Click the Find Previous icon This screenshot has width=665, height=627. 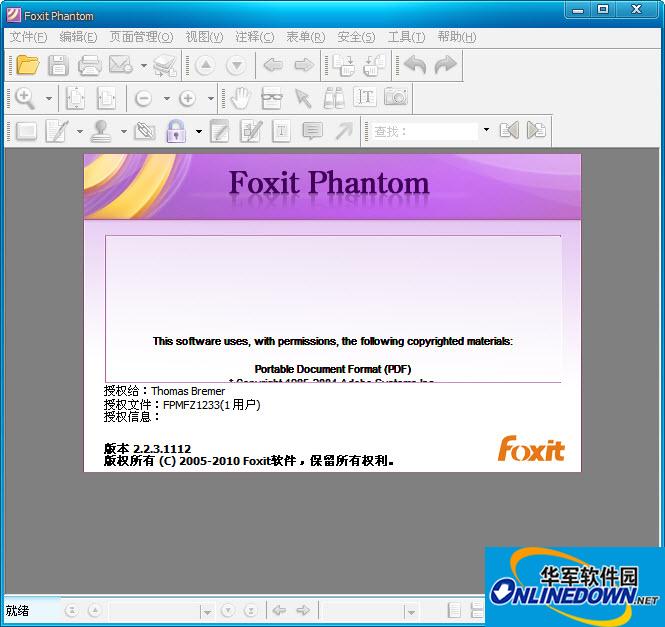(509, 131)
